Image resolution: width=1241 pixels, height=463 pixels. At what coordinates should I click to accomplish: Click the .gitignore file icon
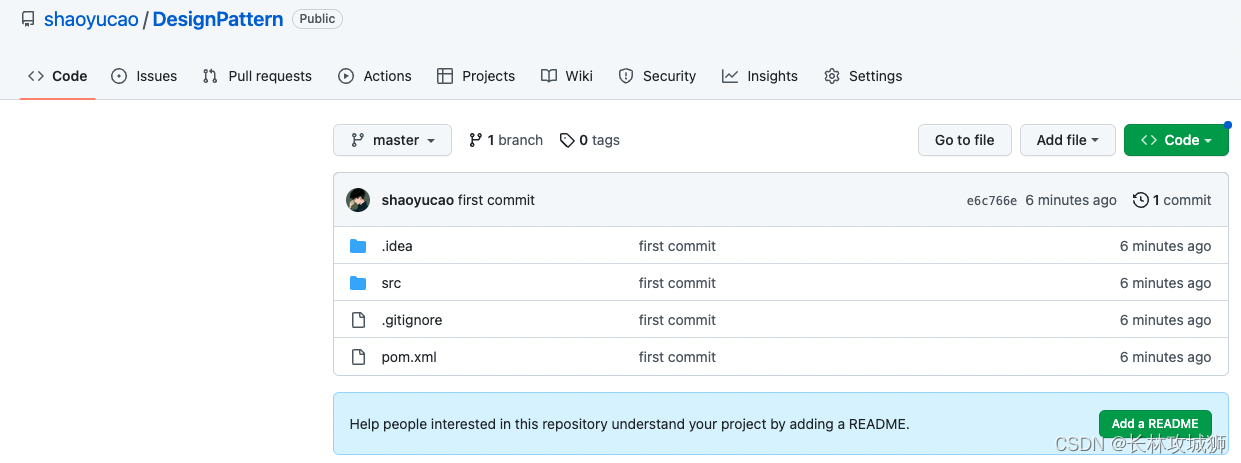pyautogui.click(x=358, y=320)
